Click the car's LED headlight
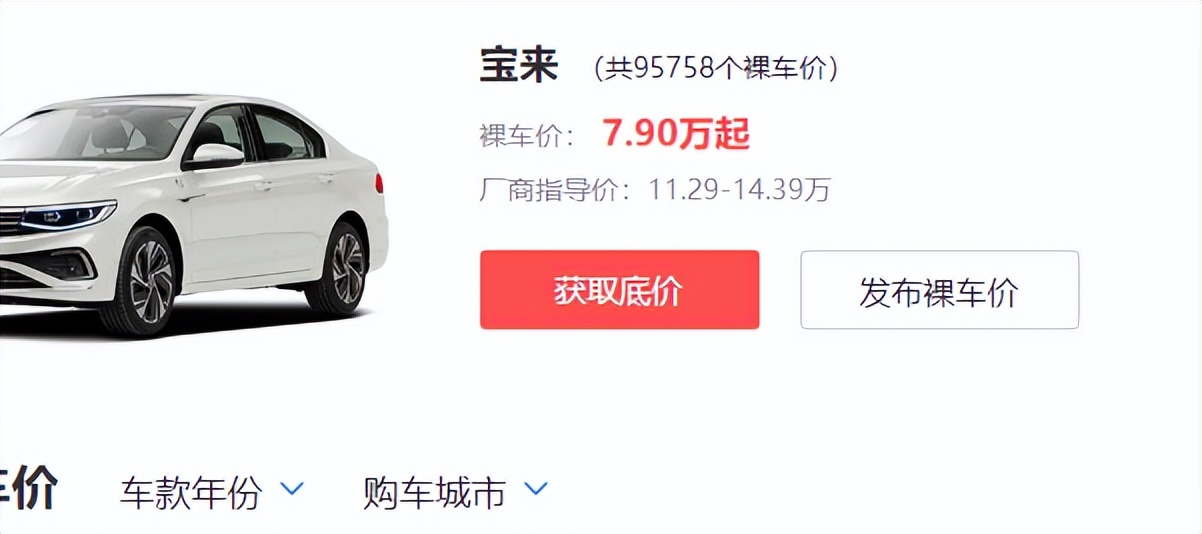The image size is (1202, 534). coord(68,214)
